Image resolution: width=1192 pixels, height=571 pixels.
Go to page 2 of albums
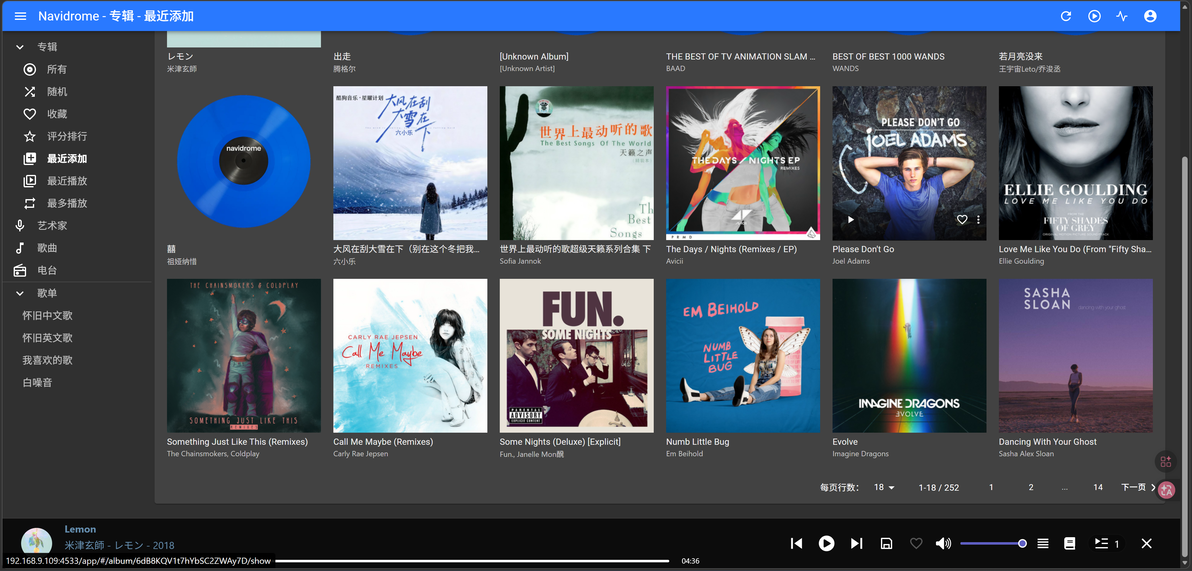1031,487
